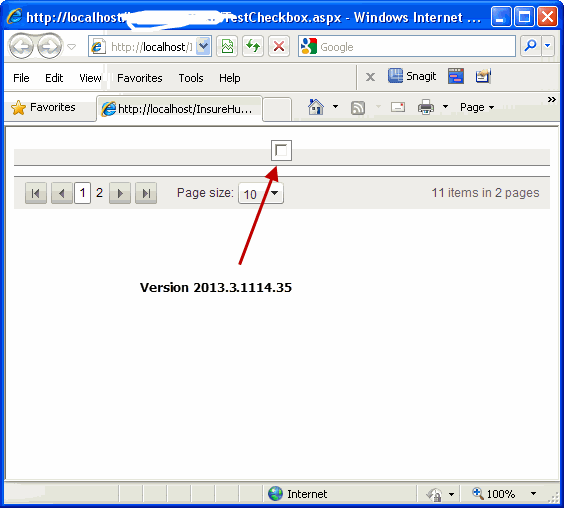Open the Help menu
The image size is (564, 508).
[229, 78]
